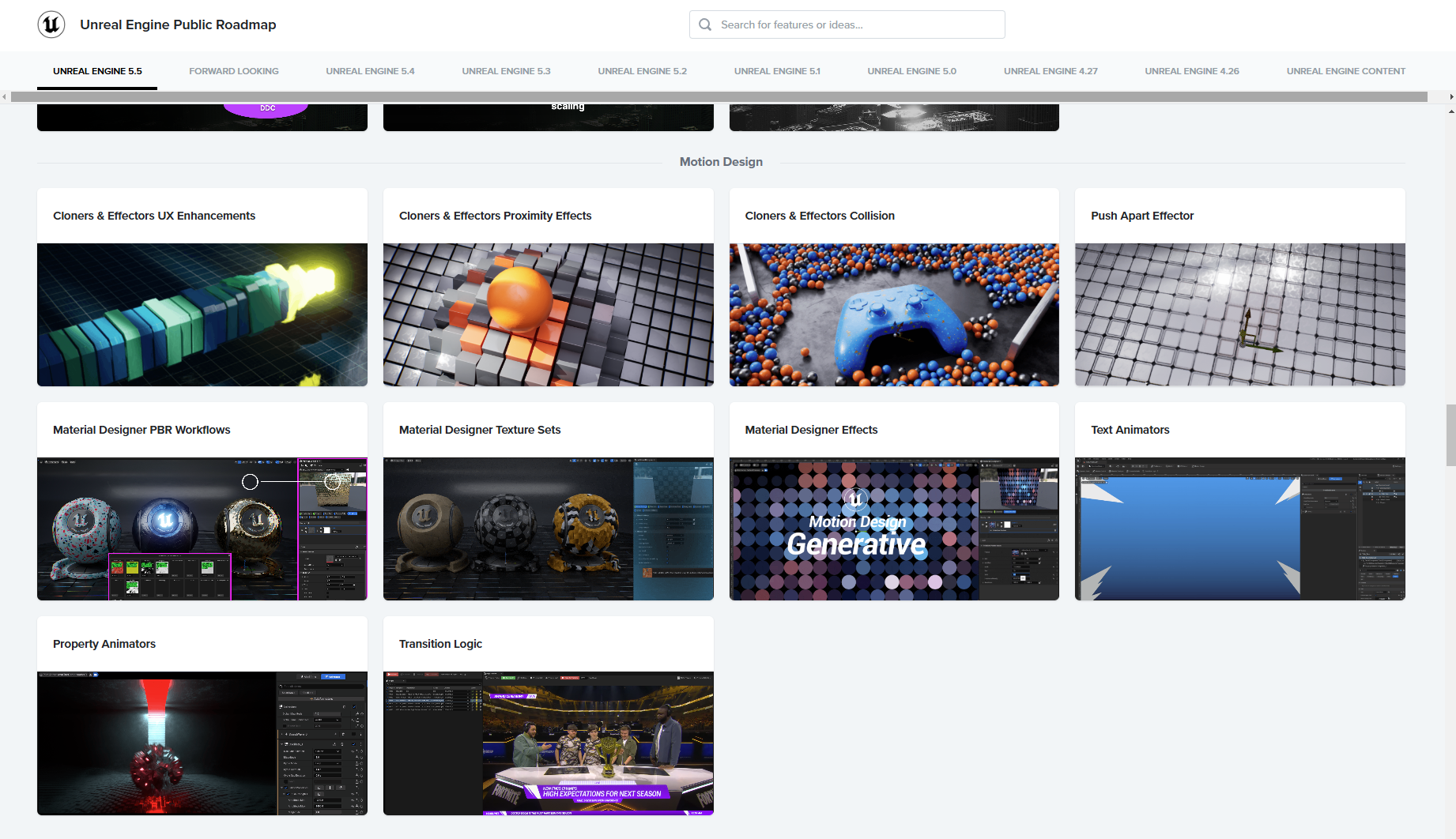The image size is (1456, 839).
Task: Click the vertical page scrollbar thumb
Action: (x=1451, y=435)
